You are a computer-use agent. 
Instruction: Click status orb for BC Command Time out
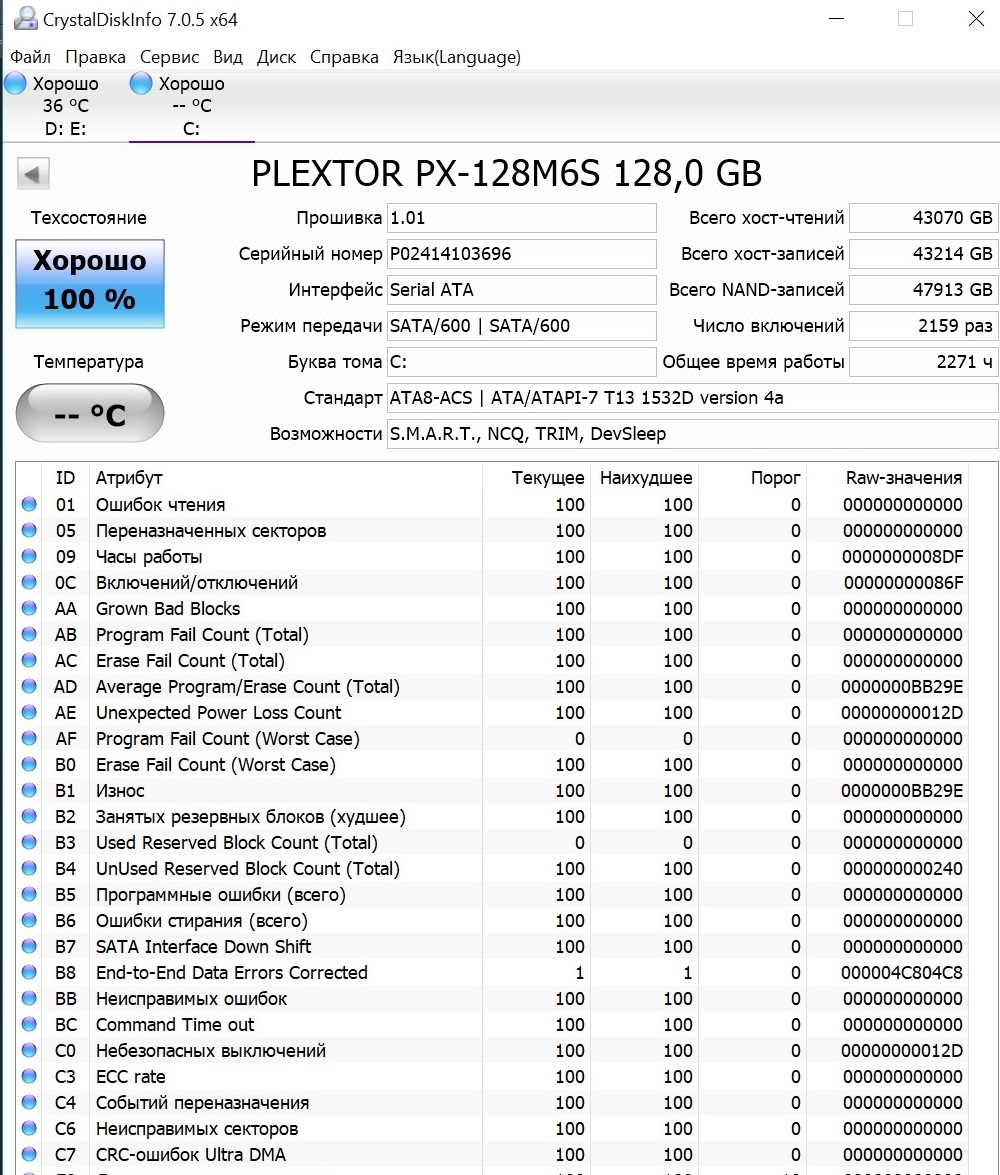point(29,1024)
